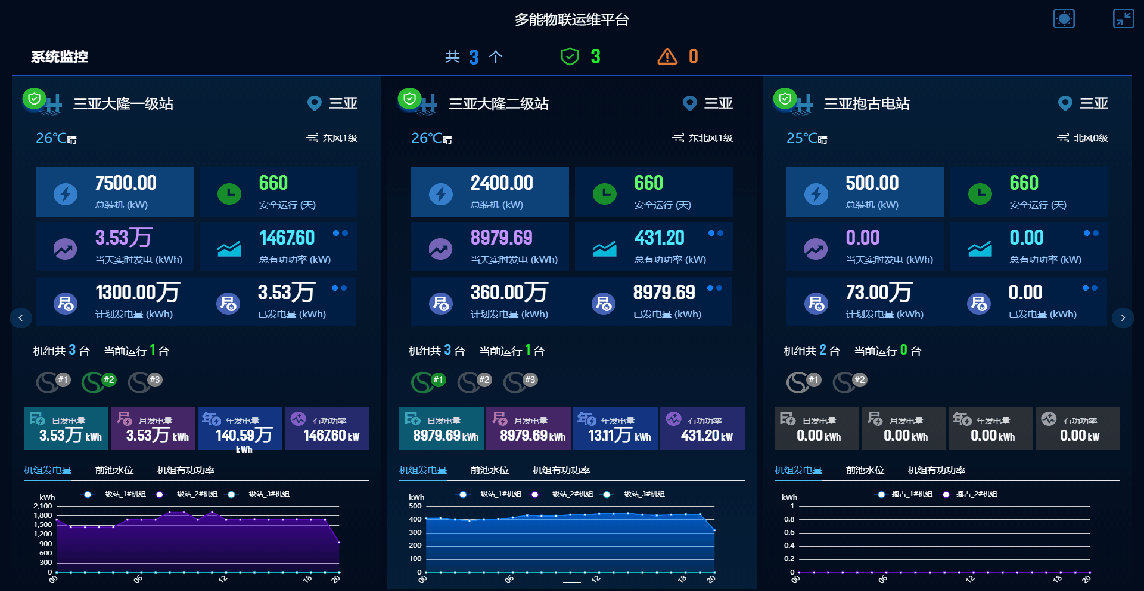
Task: Switch to 前池水位 tab in 三亚大隆一级站
Action: 114,471
